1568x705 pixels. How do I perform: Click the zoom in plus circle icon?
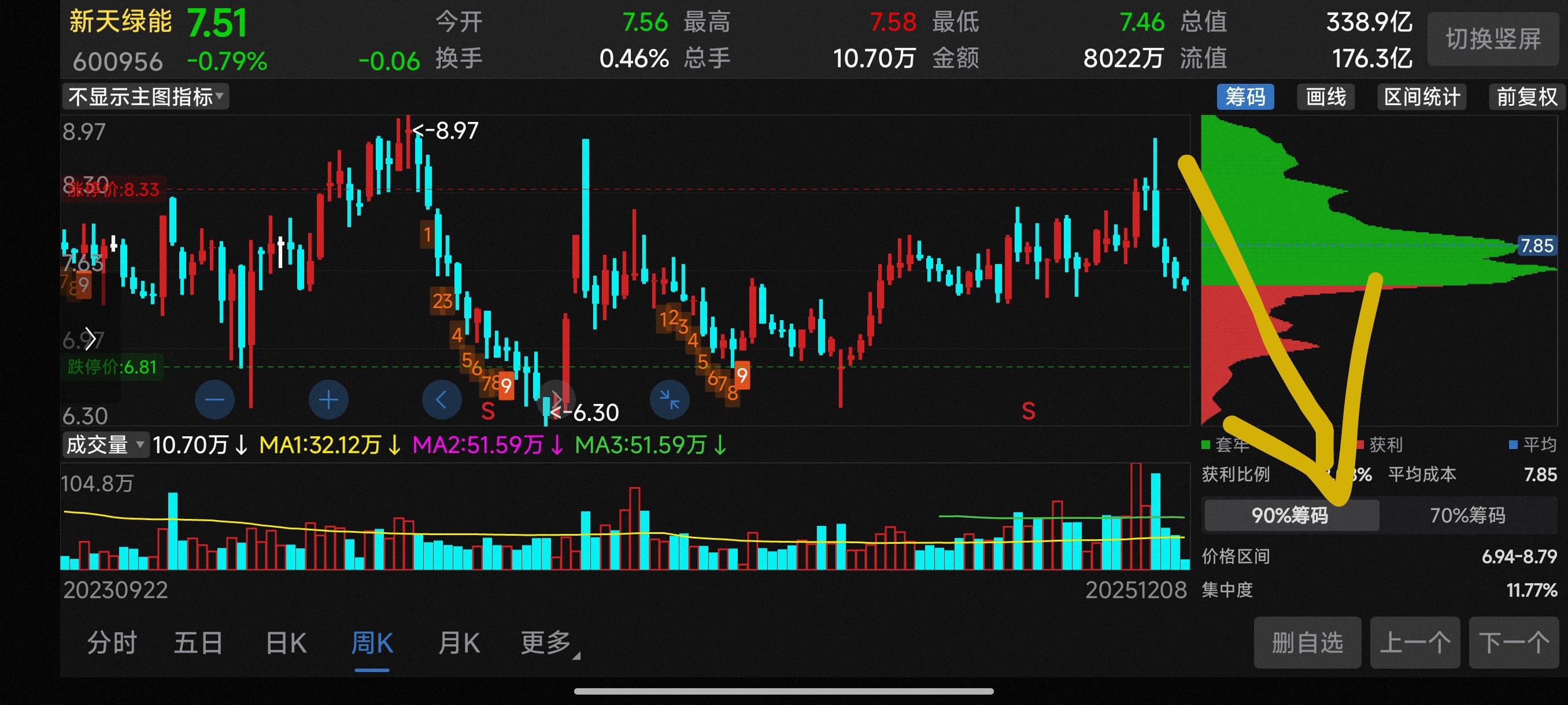click(328, 400)
